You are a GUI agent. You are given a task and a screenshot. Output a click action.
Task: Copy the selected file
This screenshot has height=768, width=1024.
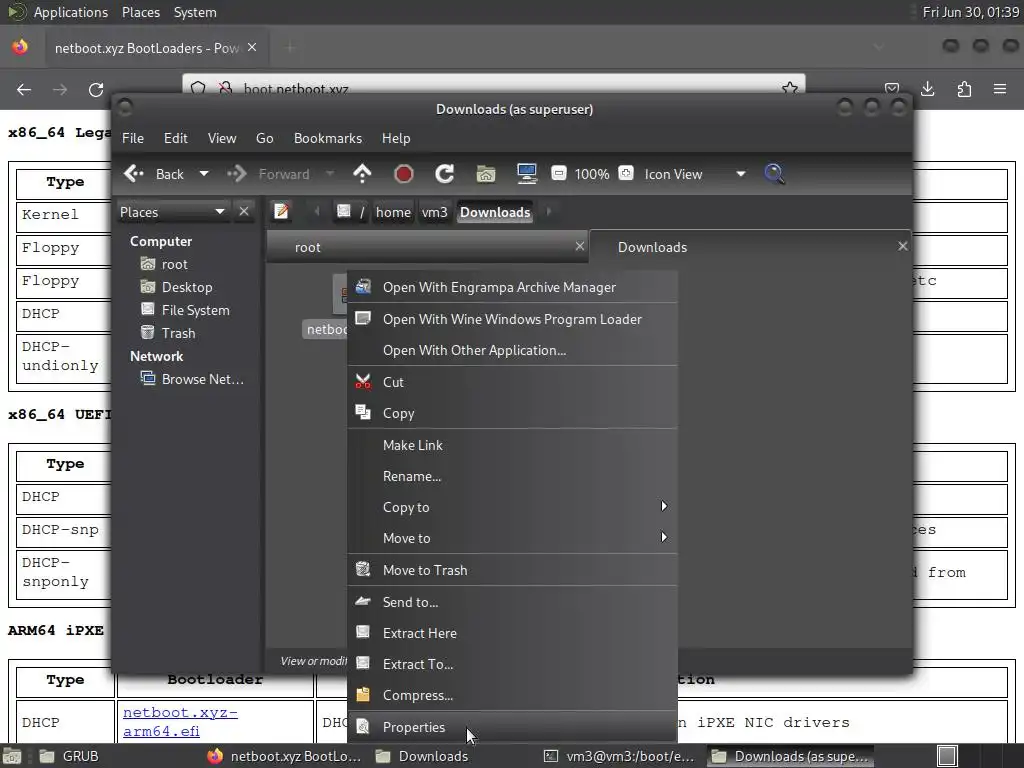point(513,413)
